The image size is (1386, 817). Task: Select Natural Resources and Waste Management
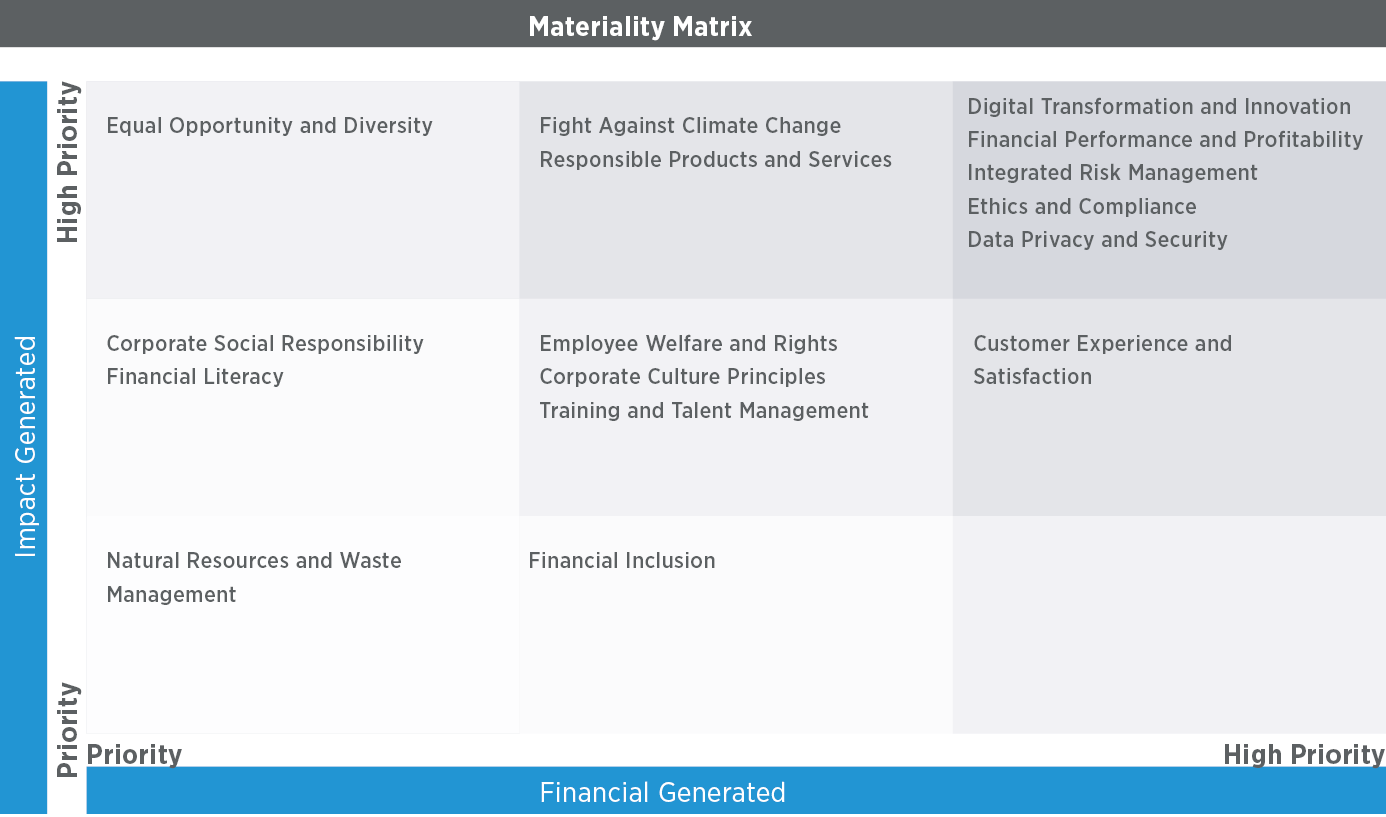pyautogui.click(x=254, y=578)
